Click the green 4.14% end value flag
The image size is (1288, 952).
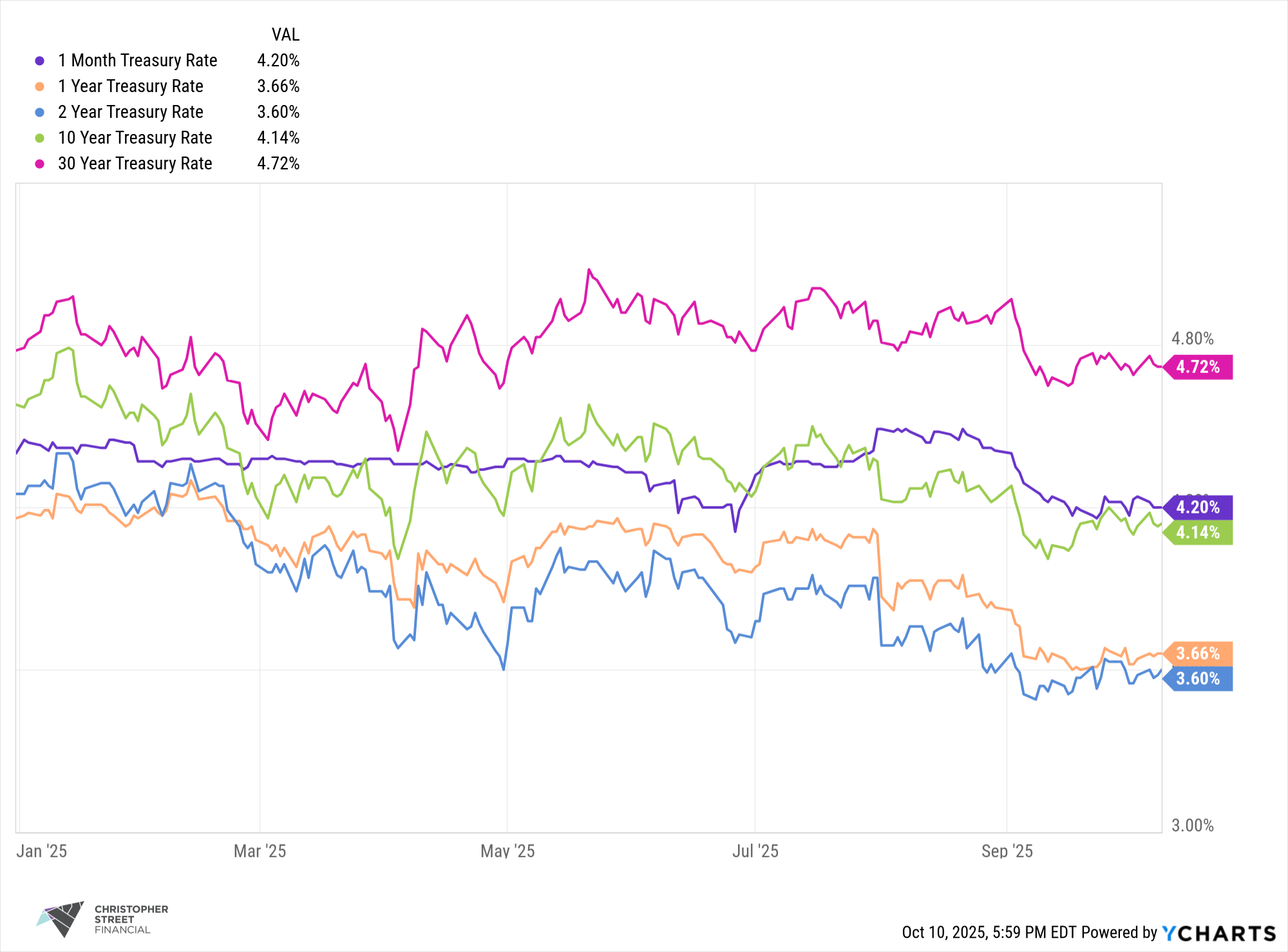(1198, 533)
